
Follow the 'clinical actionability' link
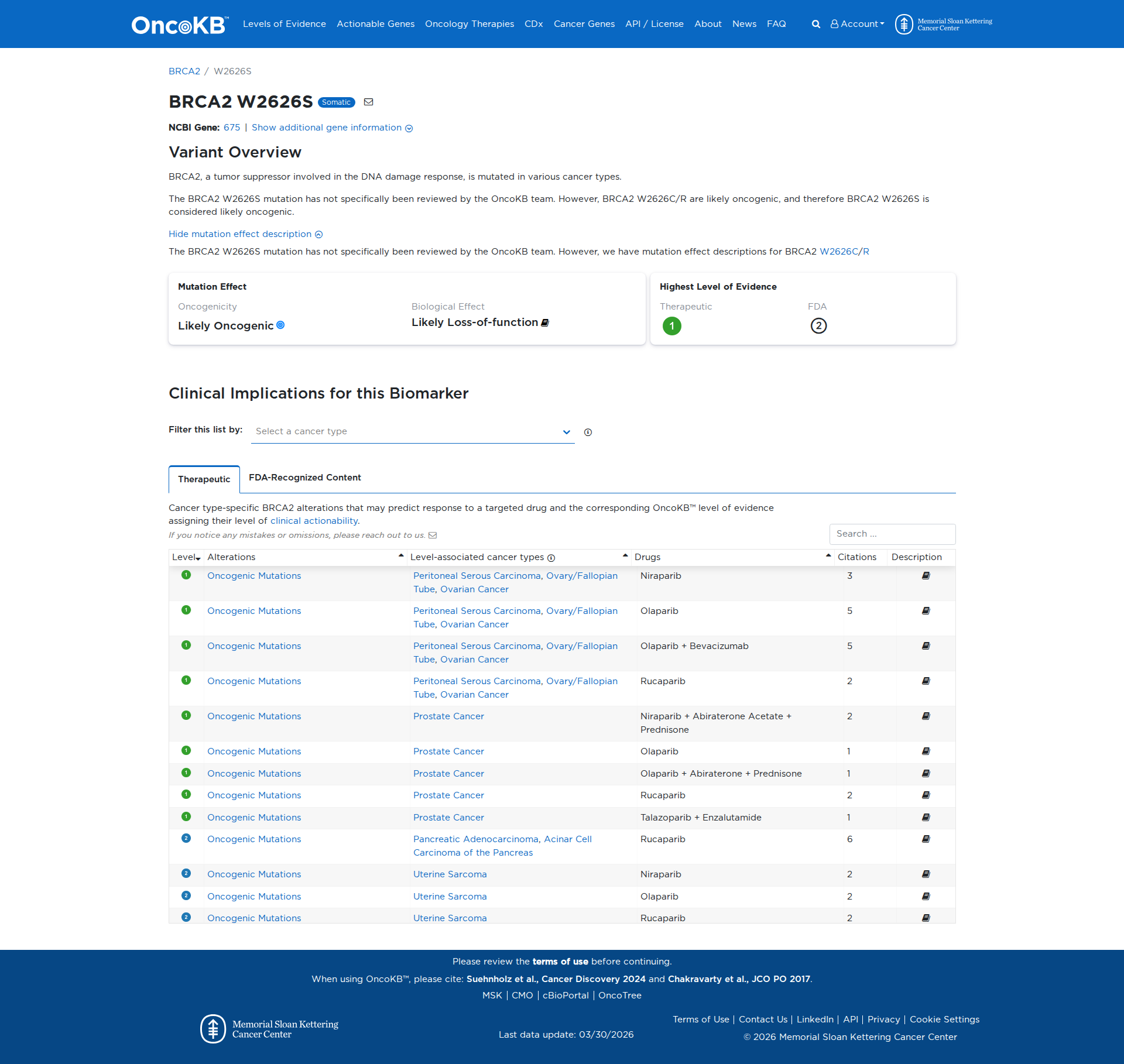(x=314, y=521)
